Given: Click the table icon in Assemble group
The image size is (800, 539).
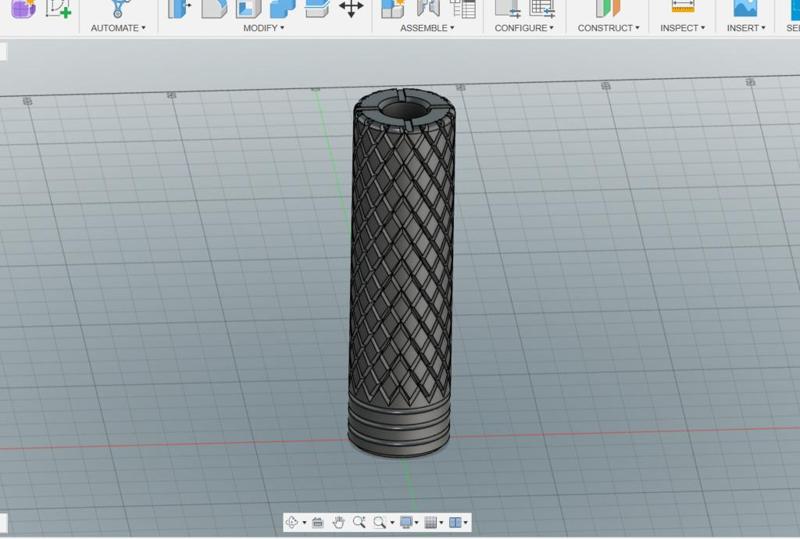Looking at the screenshot, I should pyautogui.click(x=463, y=8).
